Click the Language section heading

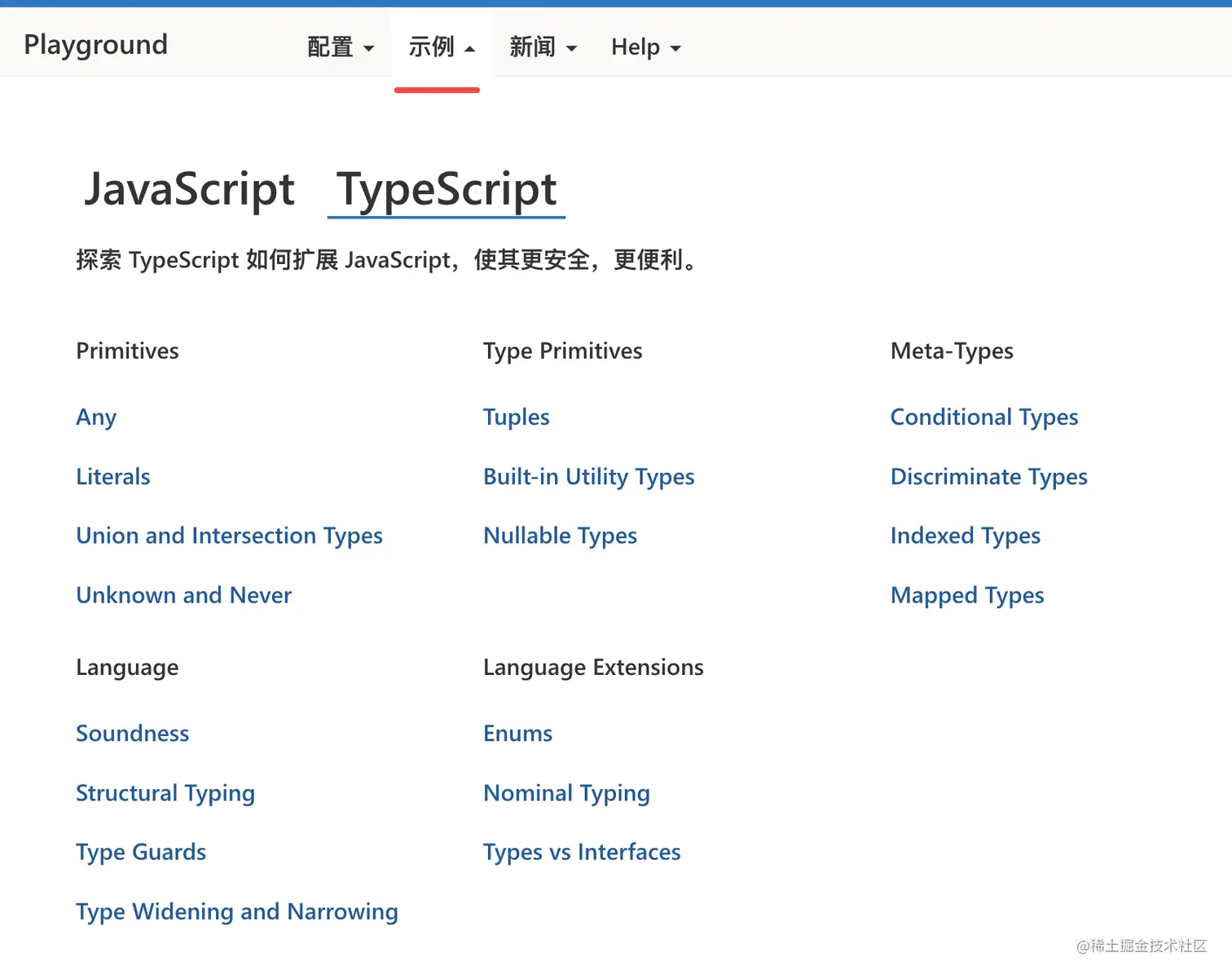pyautogui.click(x=127, y=668)
